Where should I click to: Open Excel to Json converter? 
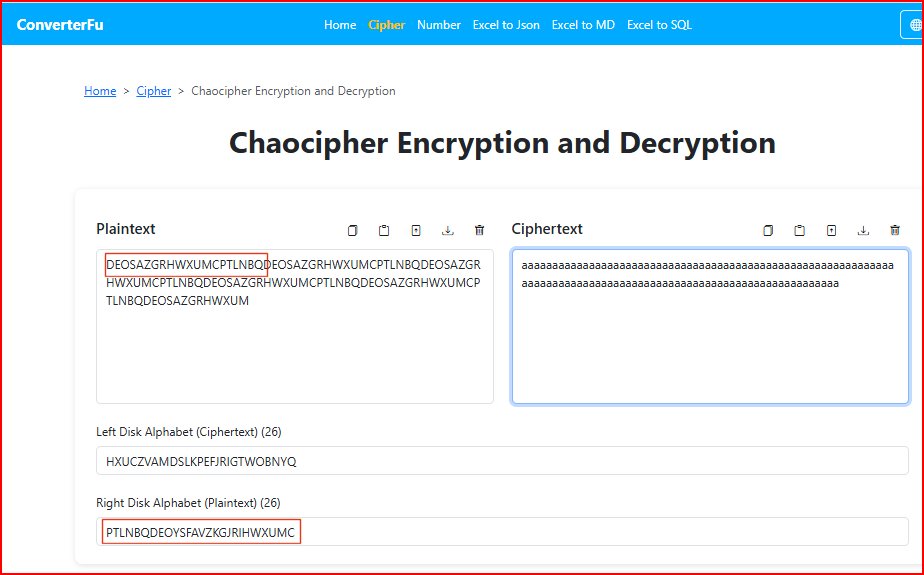[506, 25]
